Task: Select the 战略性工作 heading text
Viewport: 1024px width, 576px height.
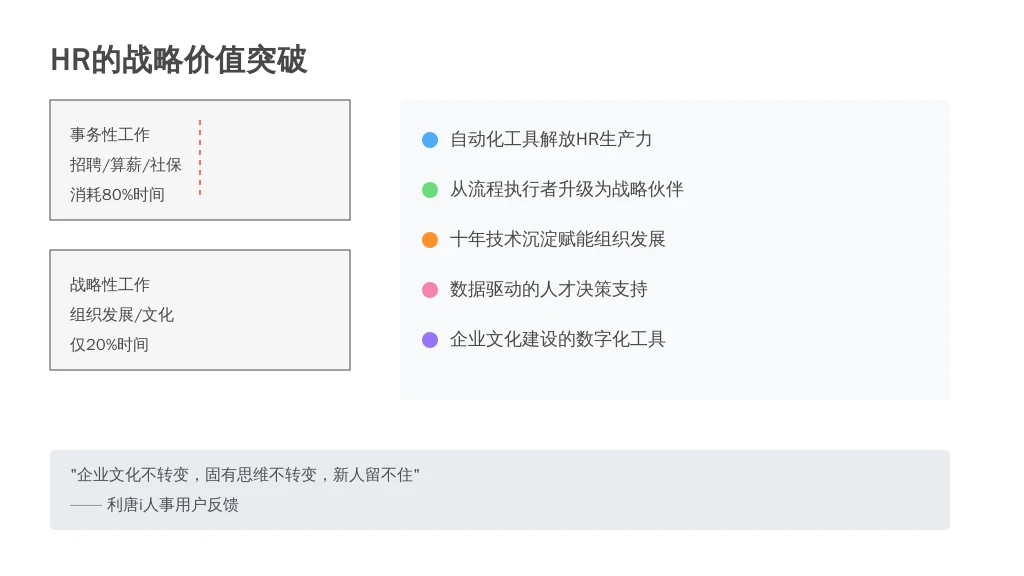Action: (110, 285)
